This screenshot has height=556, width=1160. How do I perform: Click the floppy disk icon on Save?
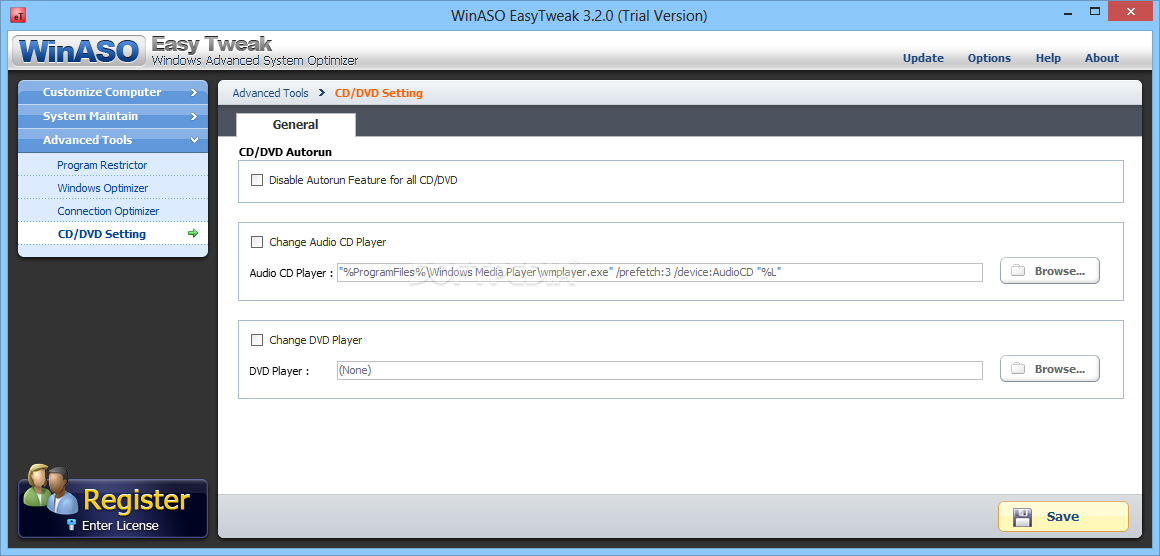[x=1022, y=517]
